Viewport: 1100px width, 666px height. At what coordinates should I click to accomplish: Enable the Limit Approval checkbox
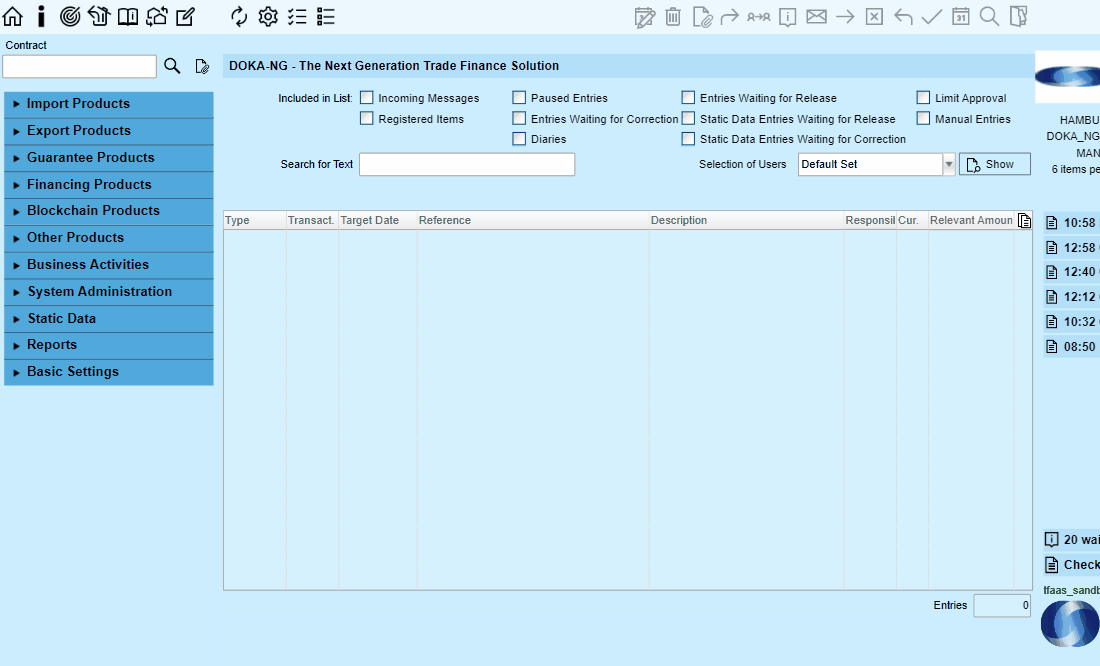(923, 98)
